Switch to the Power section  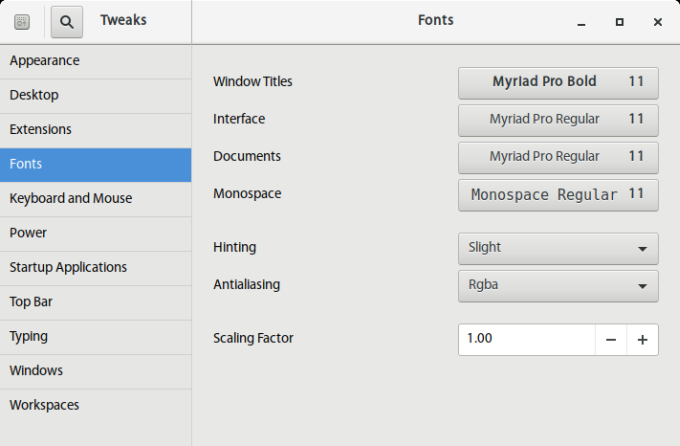[x=95, y=233]
